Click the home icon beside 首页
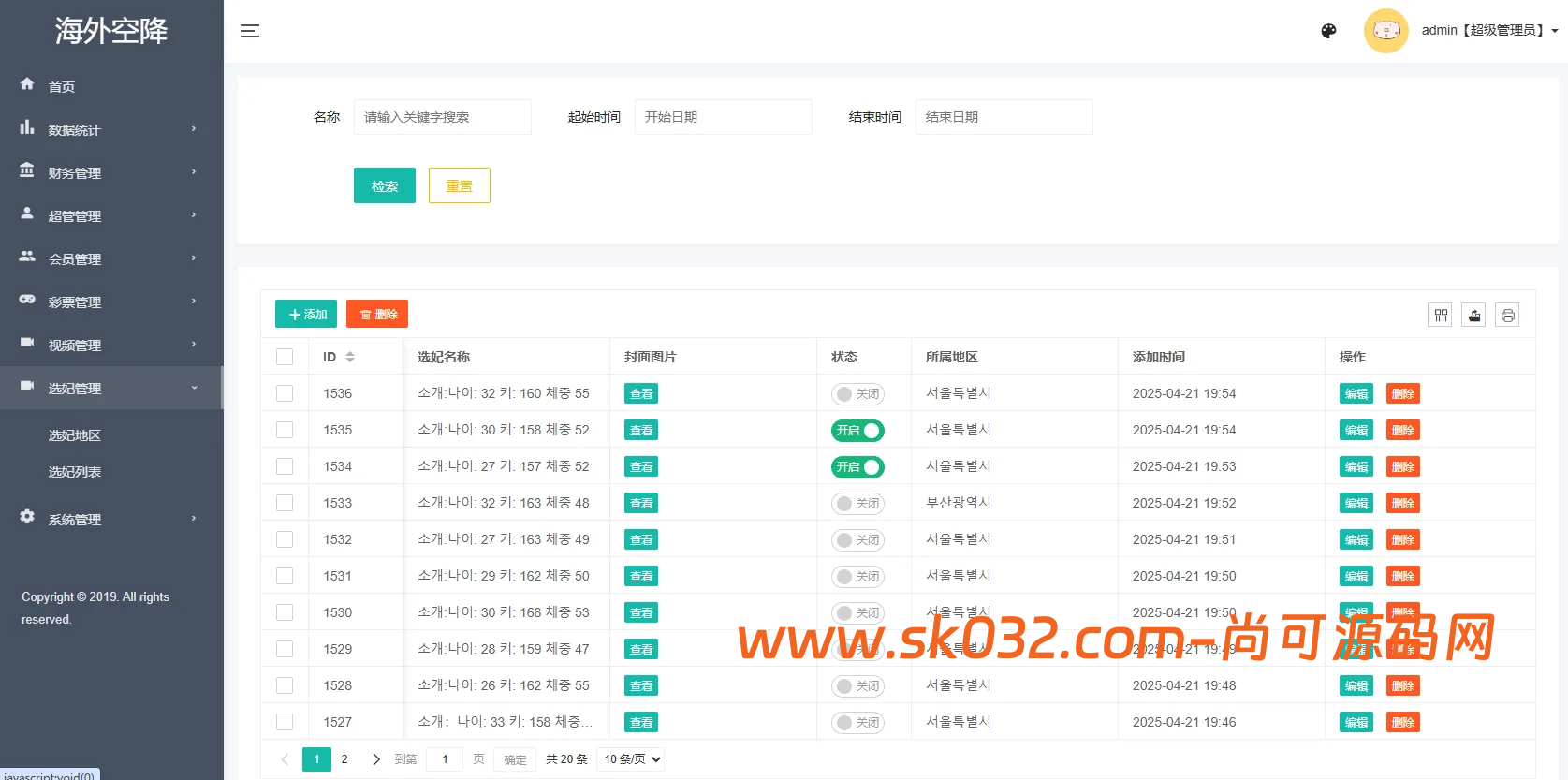The width and height of the screenshot is (1568, 780). (27, 84)
